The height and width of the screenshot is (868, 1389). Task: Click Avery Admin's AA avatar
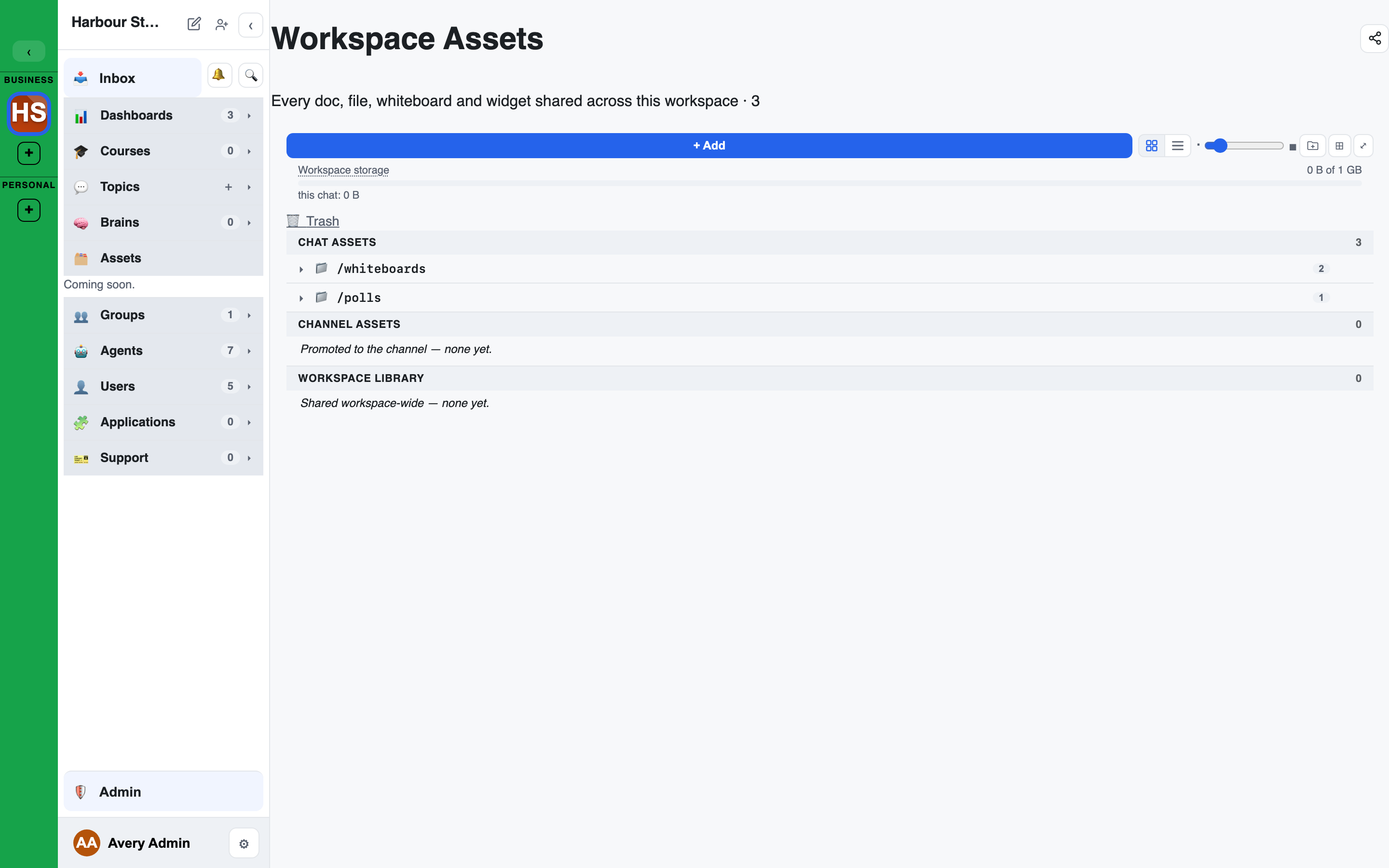(87, 843)
